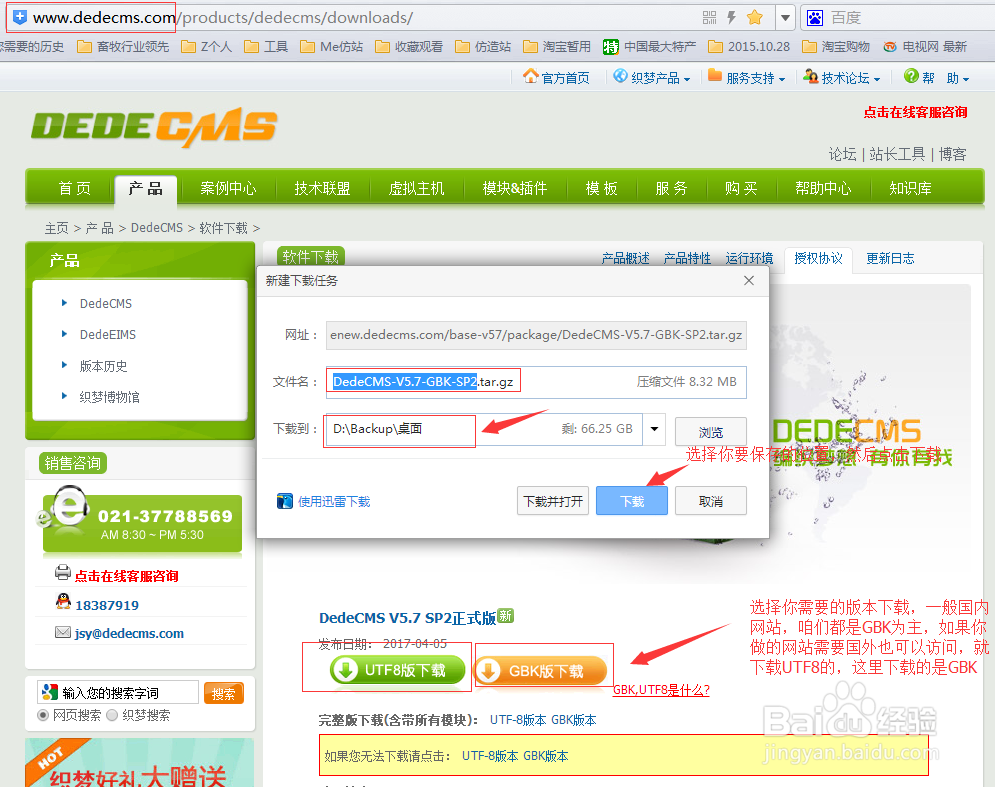Click the Baidu paw search engine icon
This screenshot has height=787, width=995.
point(815,18)
